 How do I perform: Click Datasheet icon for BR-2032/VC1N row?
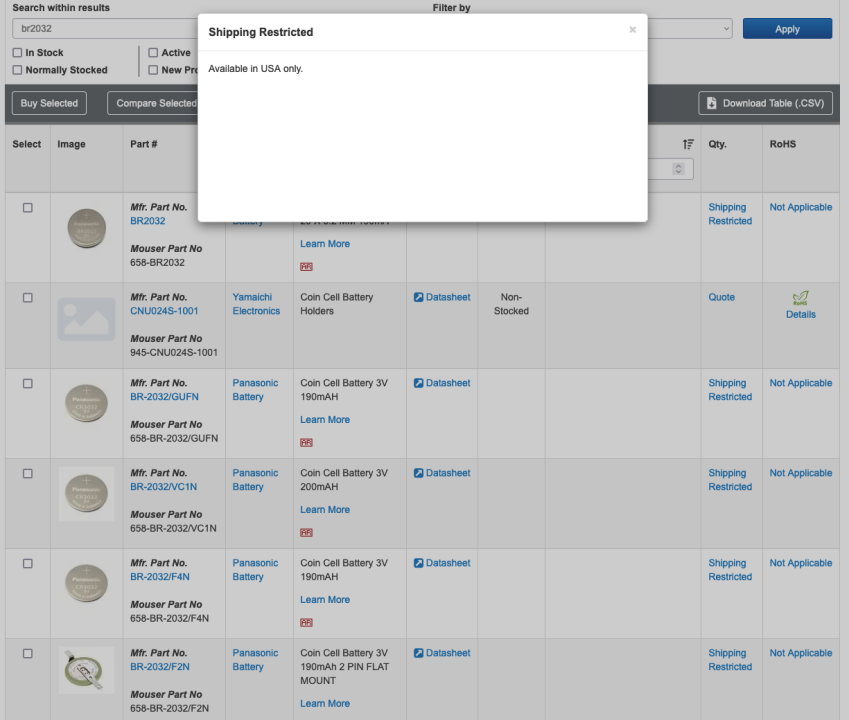coord(419,473)
